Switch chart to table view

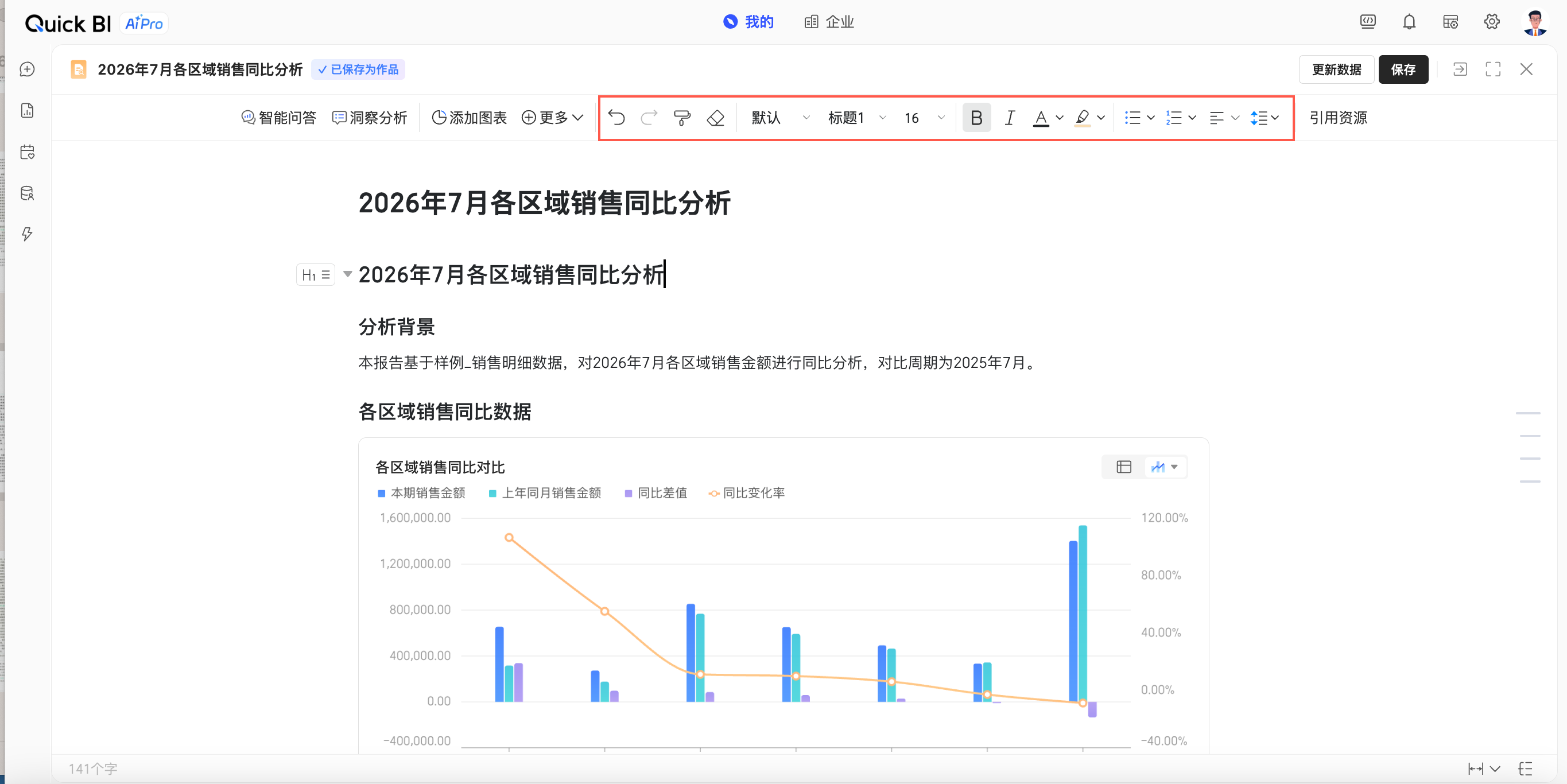click(x=1123, y=467)
